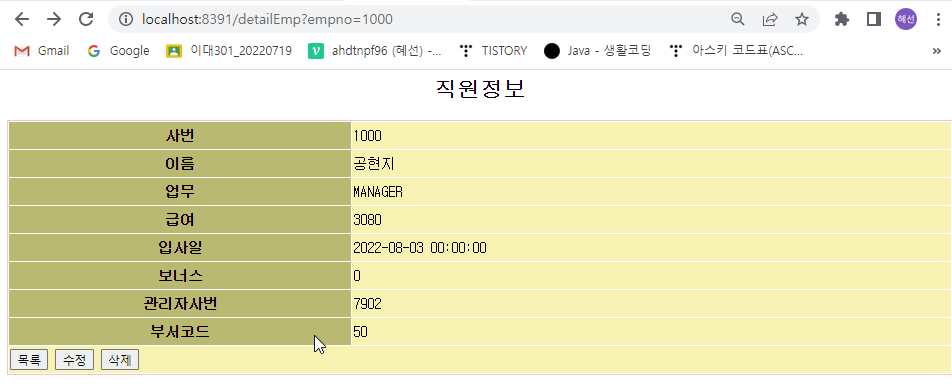Reload the current page
The width and height of the screenshot is (952, 392).
pyautogui.click(x=86, y=19)
